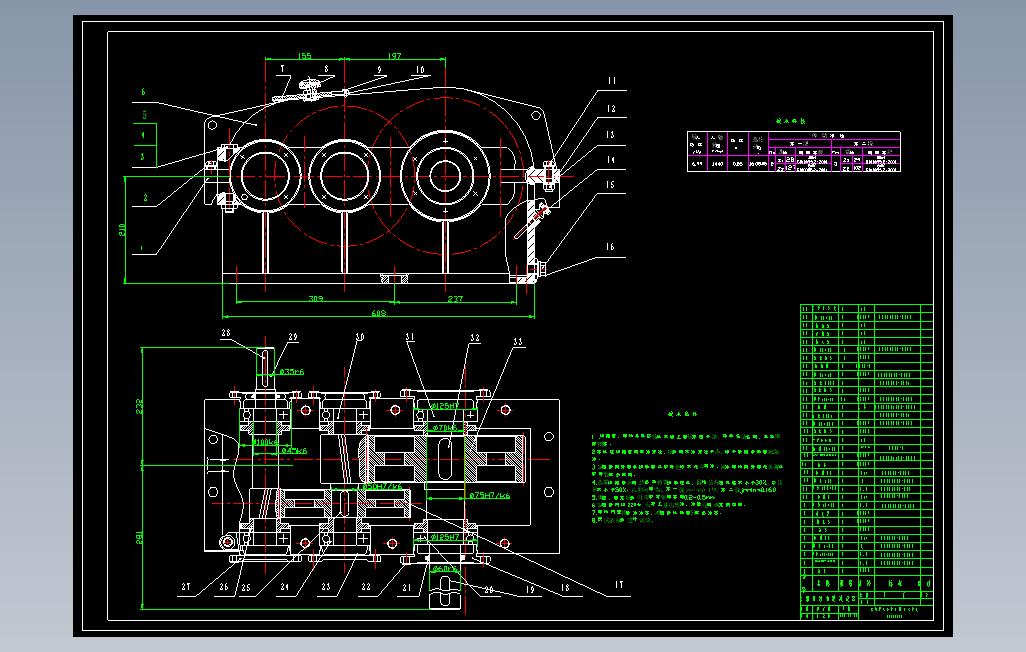Select the magenta gear parameter table

pos(794,152)
